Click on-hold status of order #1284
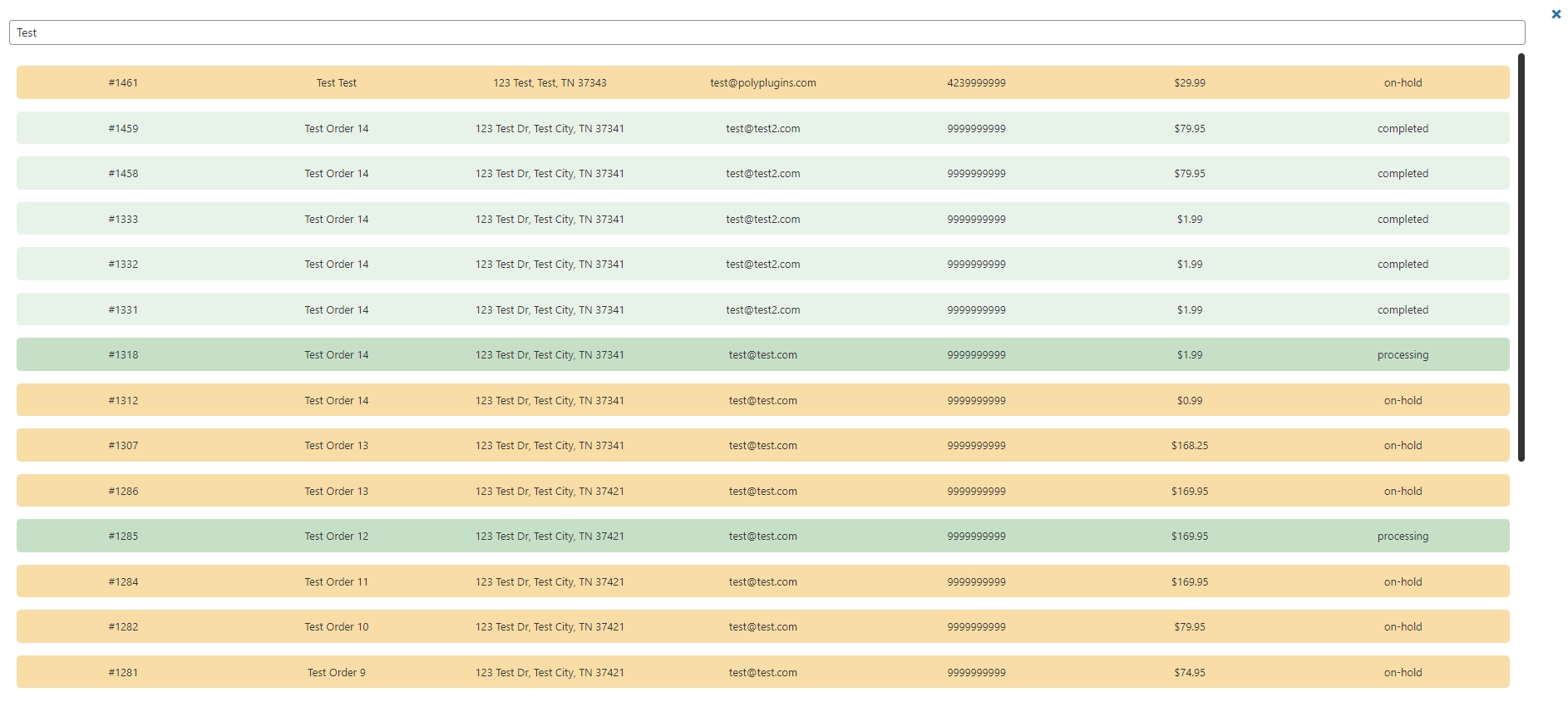Viewport: 1568px width, 722px height. 1403,581
